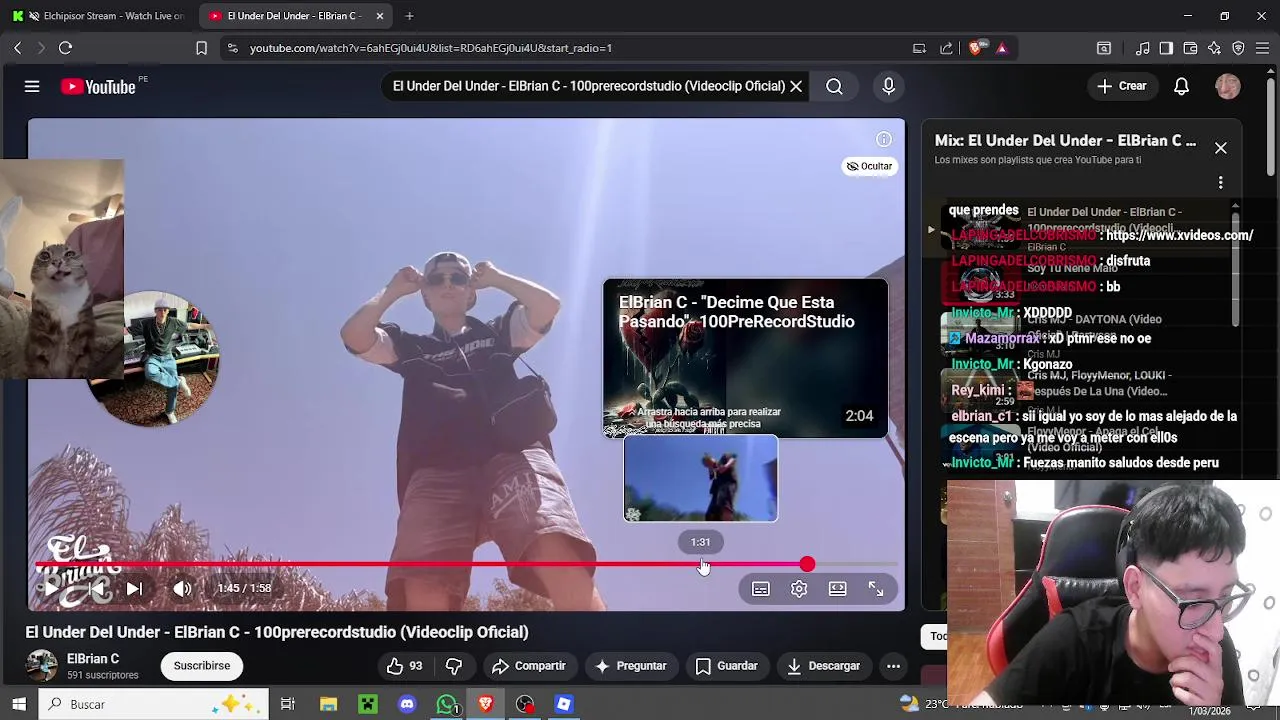Like the video with 93 likes

[405, 666]
